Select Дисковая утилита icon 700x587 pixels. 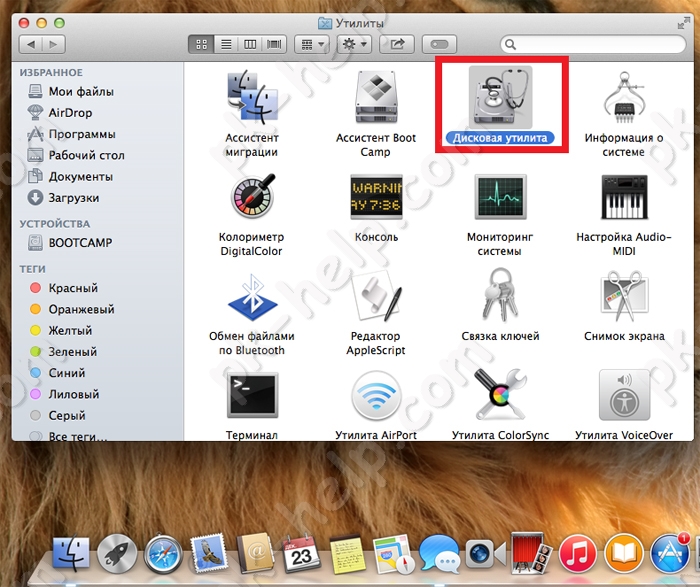pos(500,99)
